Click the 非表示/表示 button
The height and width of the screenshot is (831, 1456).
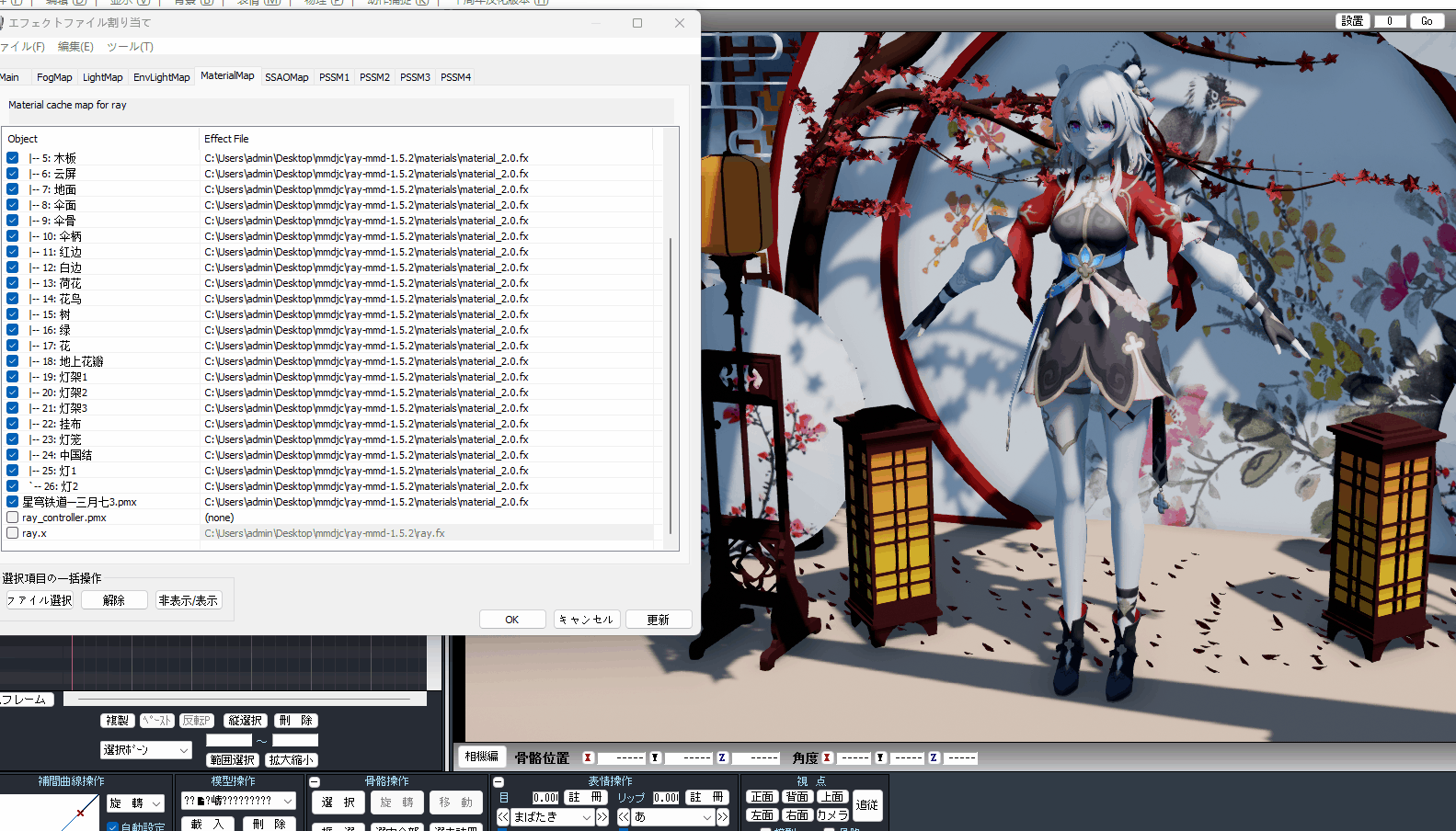189,600
